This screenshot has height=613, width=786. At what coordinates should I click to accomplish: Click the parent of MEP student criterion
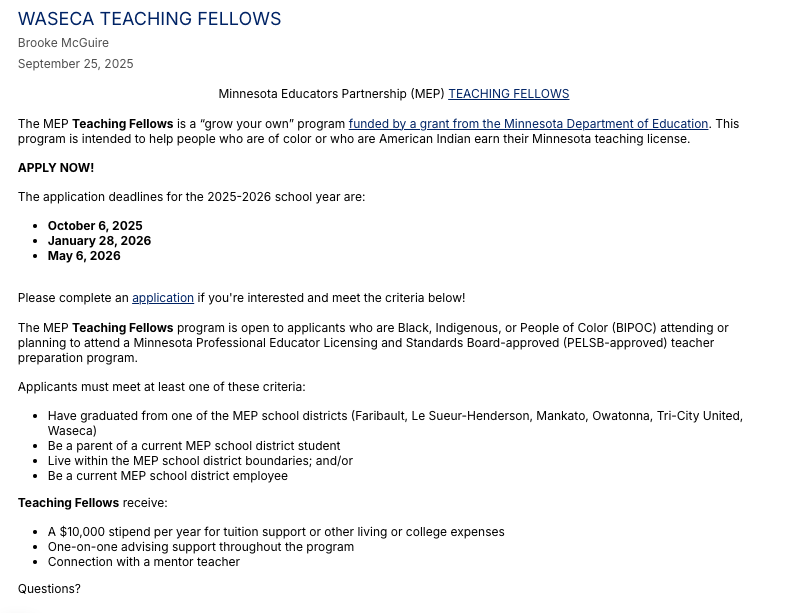pyautogui.click(x=194, y=446)
